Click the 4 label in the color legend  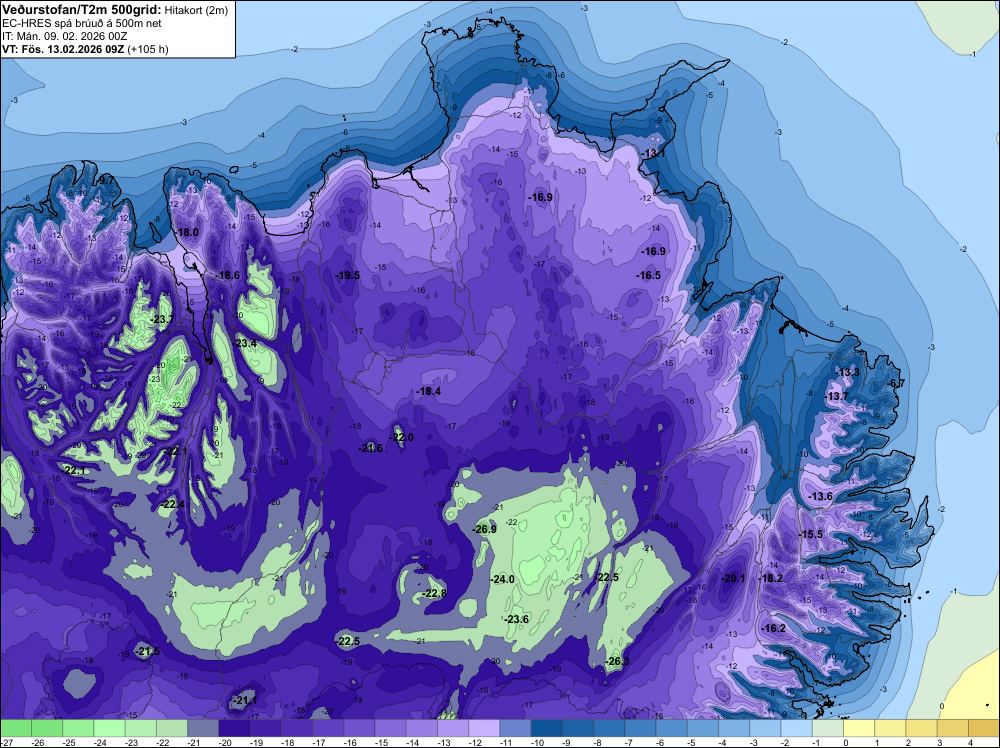[x=969, y=742]
